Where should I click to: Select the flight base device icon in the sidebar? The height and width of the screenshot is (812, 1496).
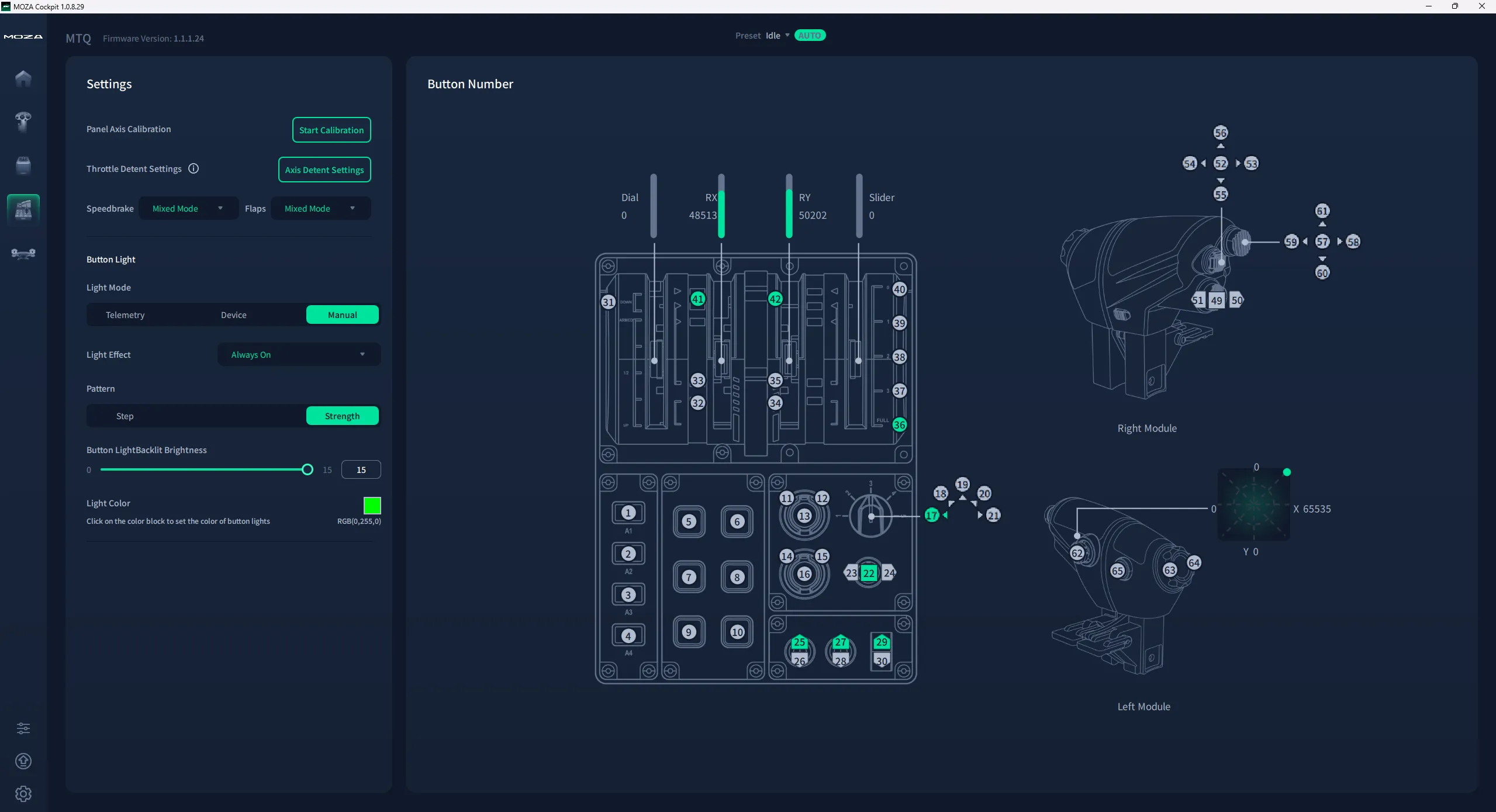pos(23,165)
